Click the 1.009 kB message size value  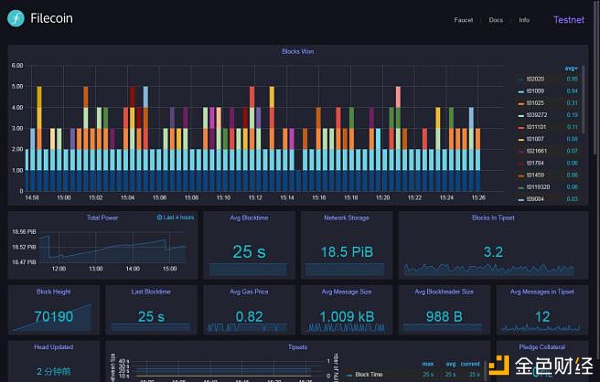click(347, 317)
